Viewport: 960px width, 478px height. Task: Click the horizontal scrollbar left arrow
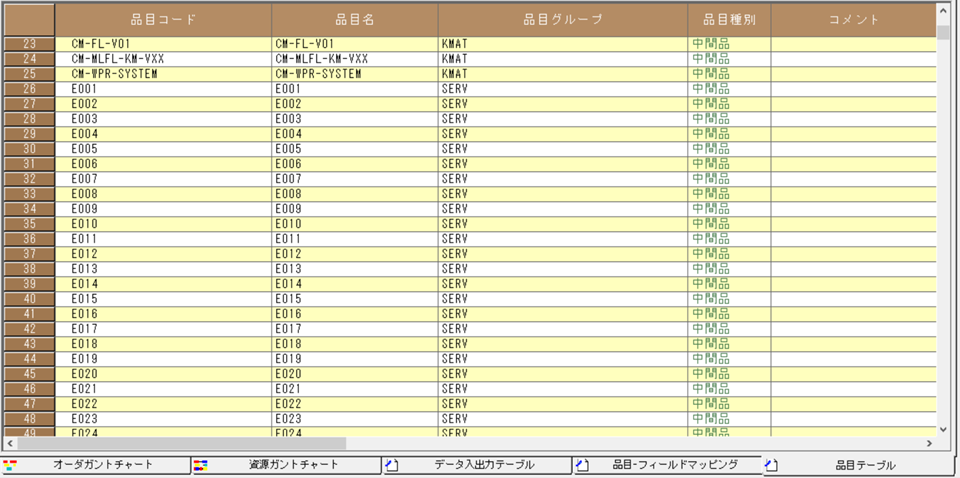(10, 443)
